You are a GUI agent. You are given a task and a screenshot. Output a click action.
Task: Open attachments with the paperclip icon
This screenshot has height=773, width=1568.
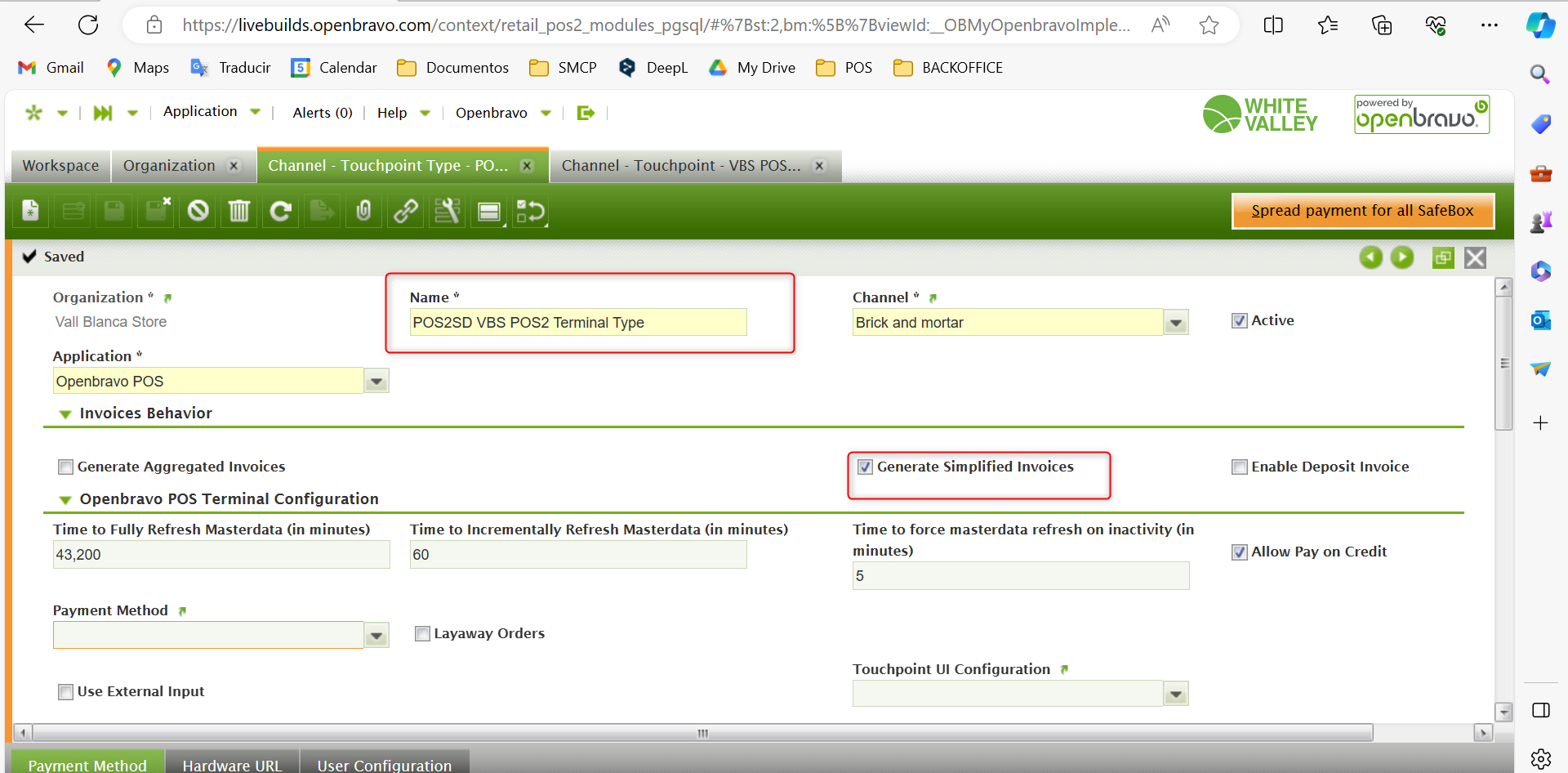coord(364,212)
